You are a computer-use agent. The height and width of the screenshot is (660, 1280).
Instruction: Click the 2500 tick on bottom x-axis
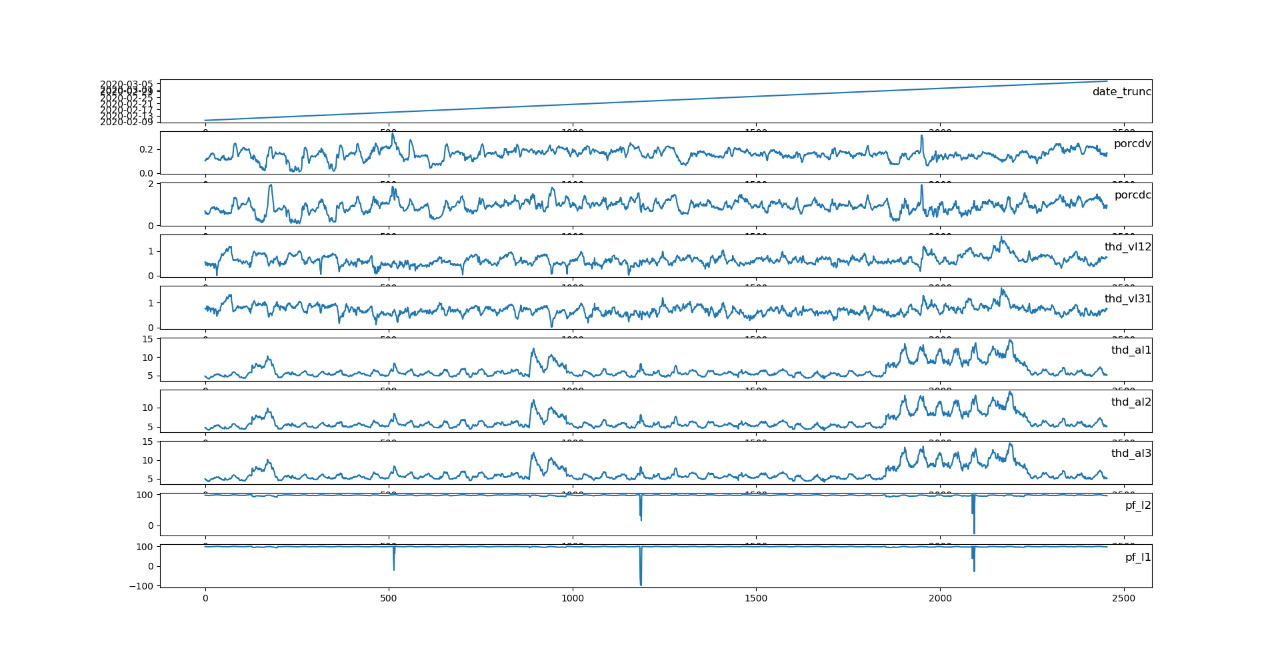[x=1124, y=598]
